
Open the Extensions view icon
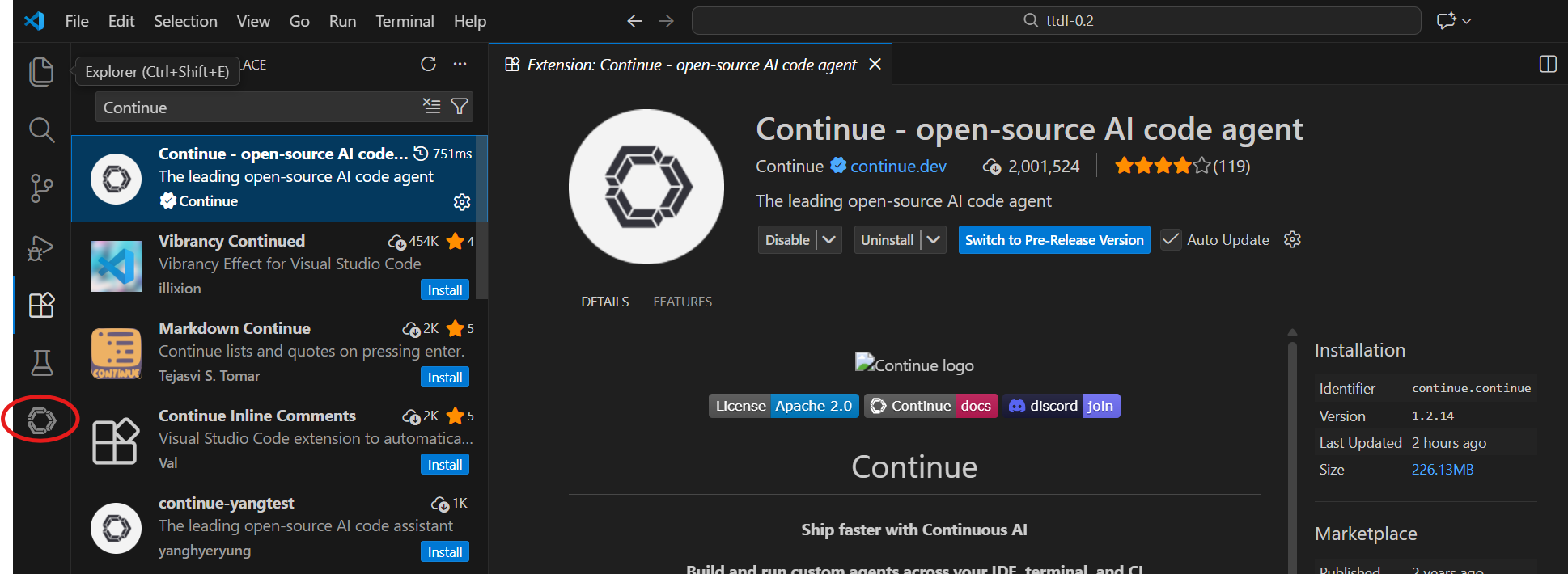(x=41, y=305)
